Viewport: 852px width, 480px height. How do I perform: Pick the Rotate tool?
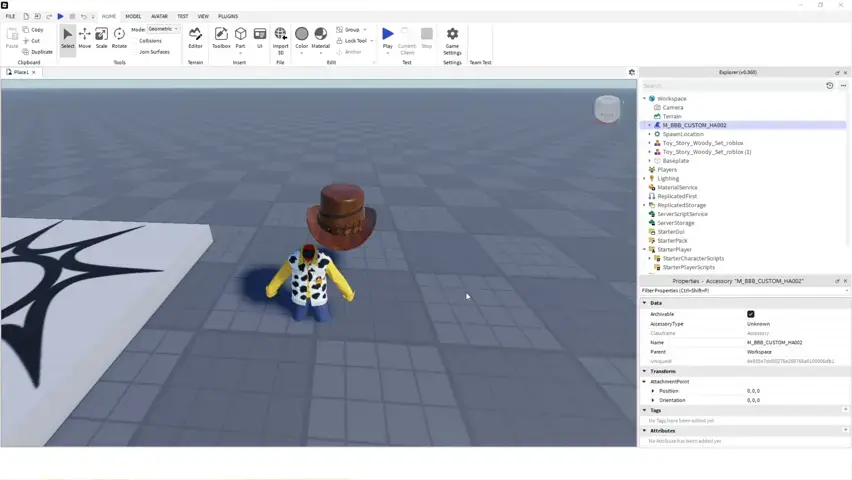coord(119,39)
